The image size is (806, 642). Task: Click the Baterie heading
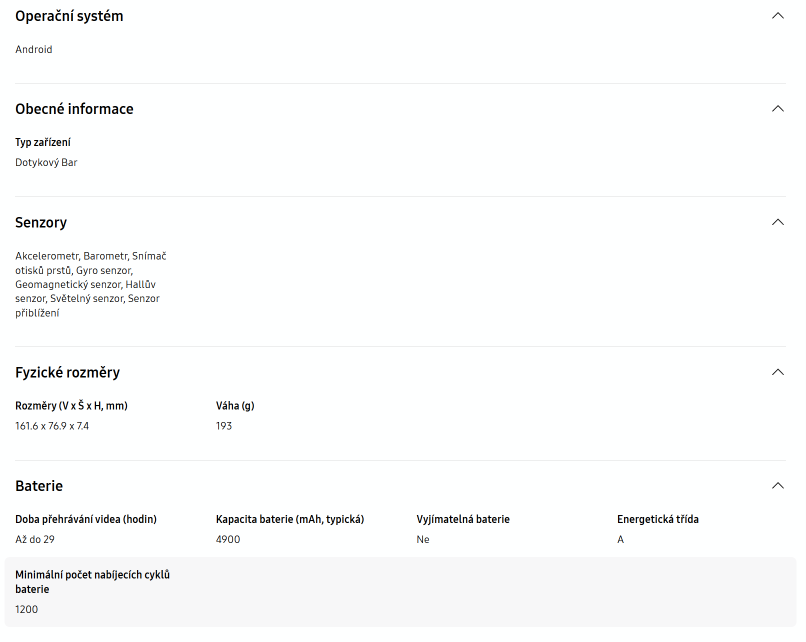pos(39,486)
